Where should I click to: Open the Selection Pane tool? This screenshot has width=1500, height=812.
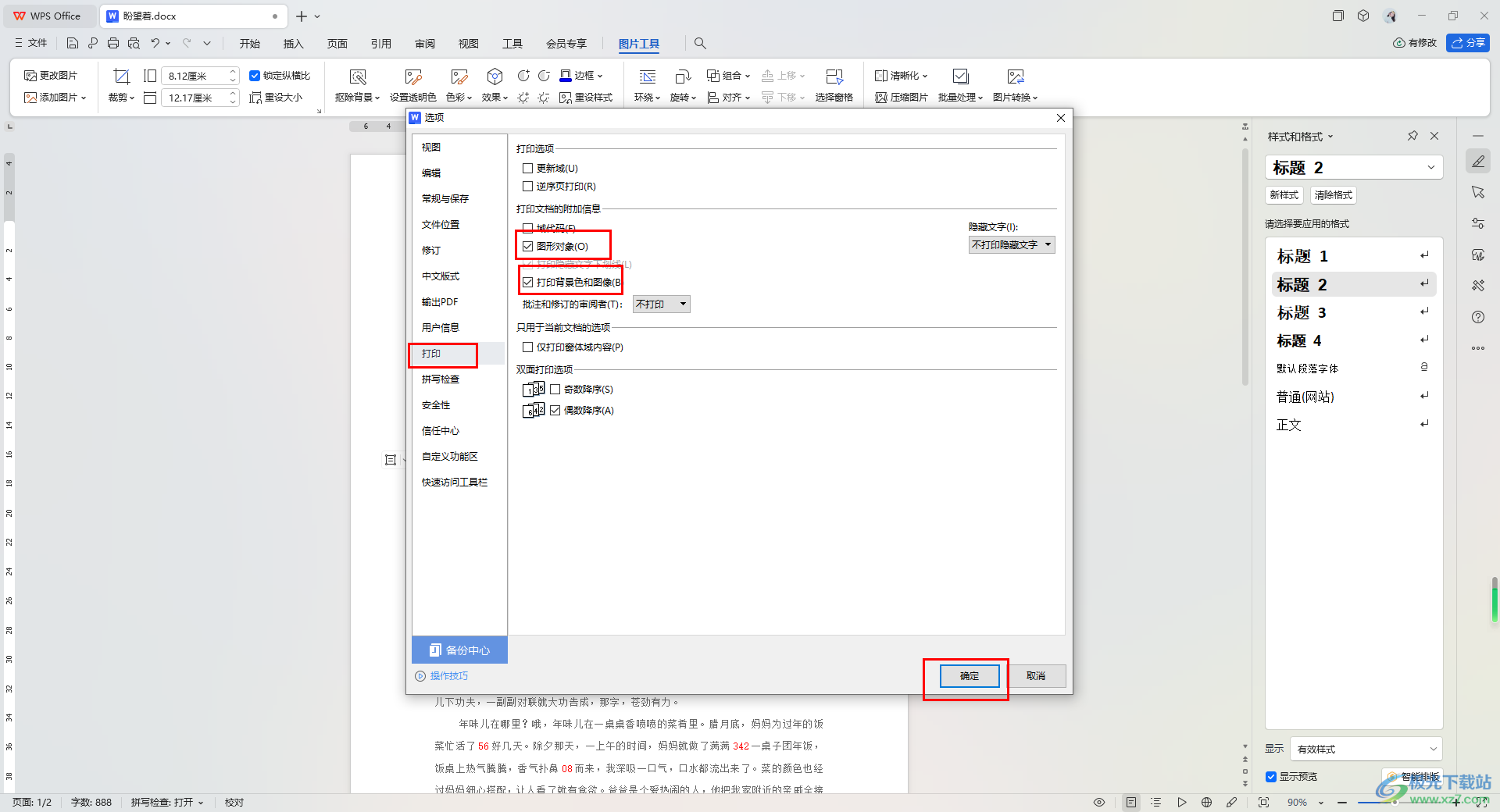tap(834, 84)
